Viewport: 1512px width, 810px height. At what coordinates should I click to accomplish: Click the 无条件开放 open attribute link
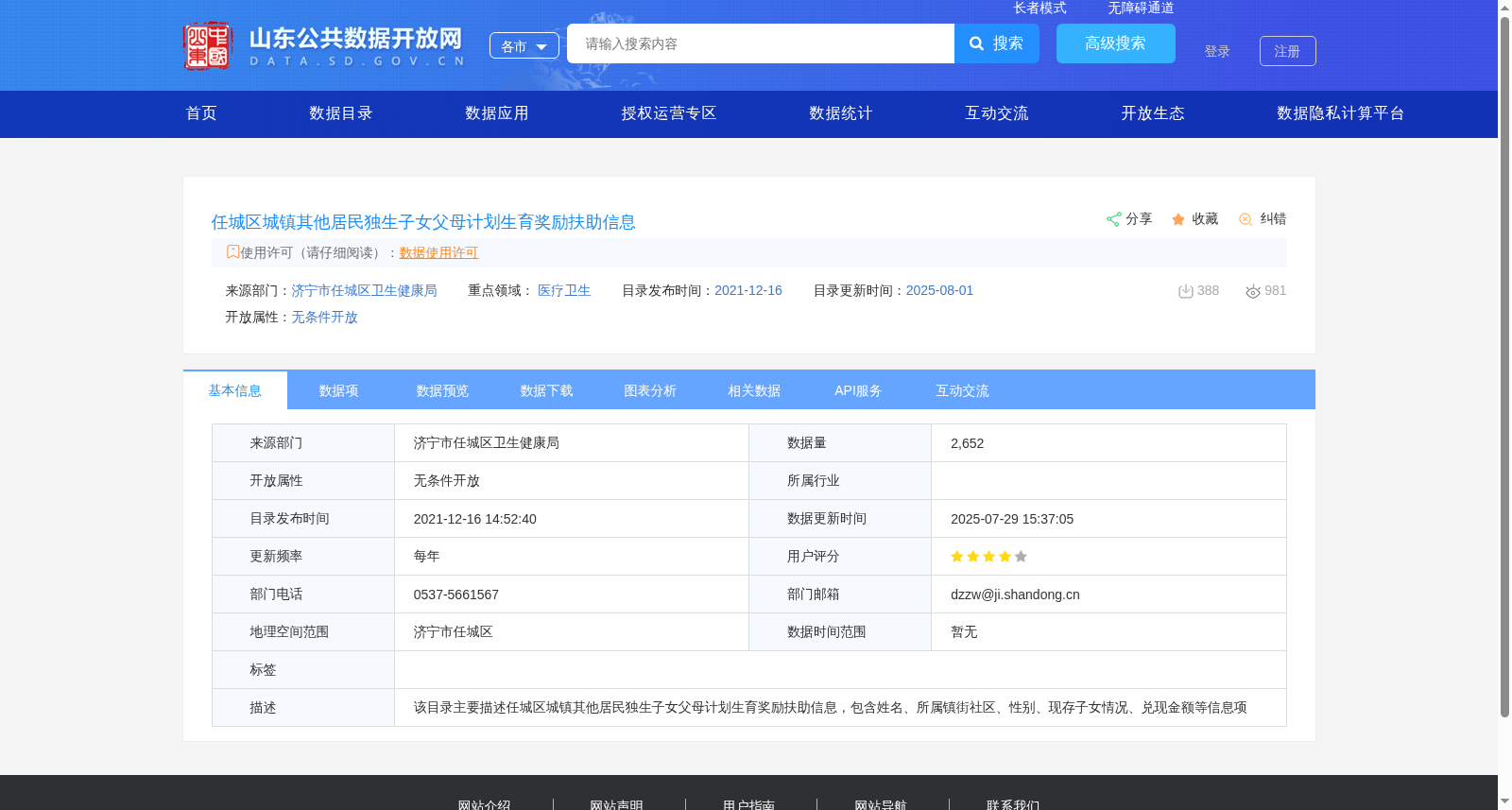coord(324,317)
